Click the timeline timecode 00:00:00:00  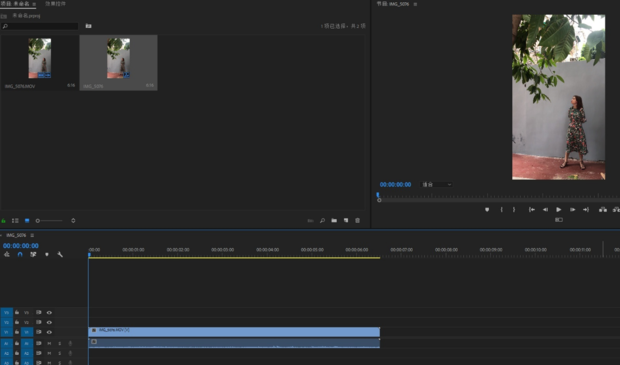(21, 246)
